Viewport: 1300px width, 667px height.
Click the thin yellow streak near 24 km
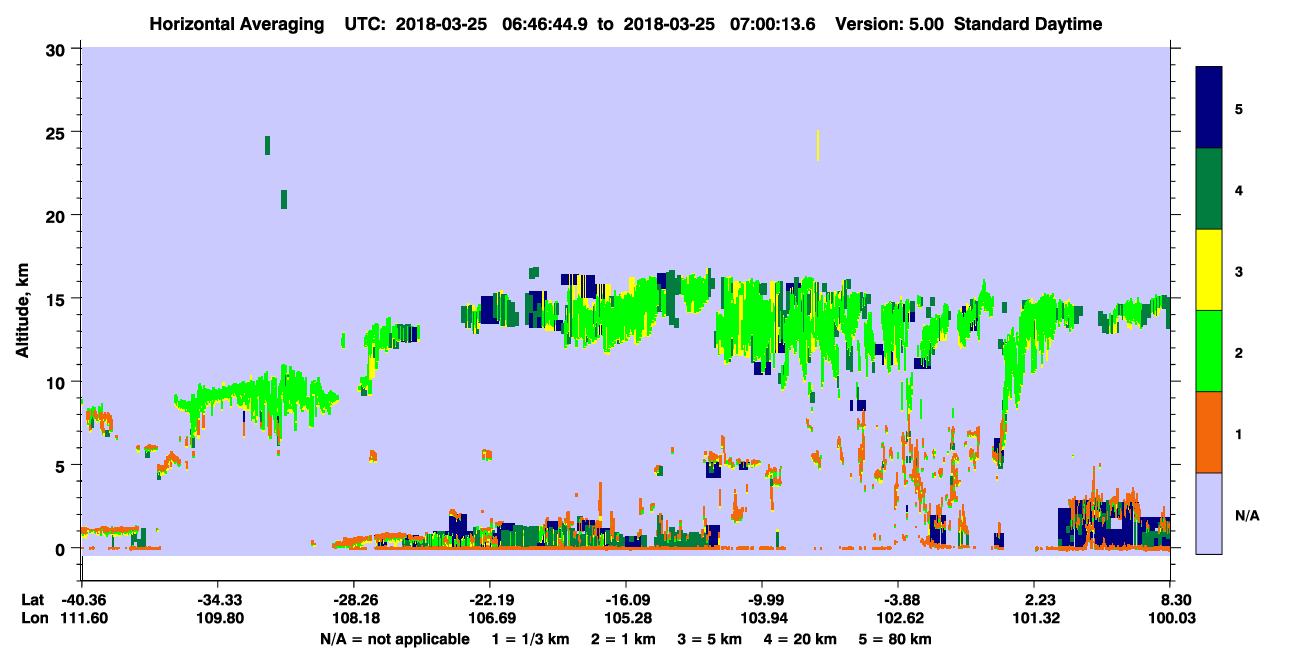click(x=818, y=146)
